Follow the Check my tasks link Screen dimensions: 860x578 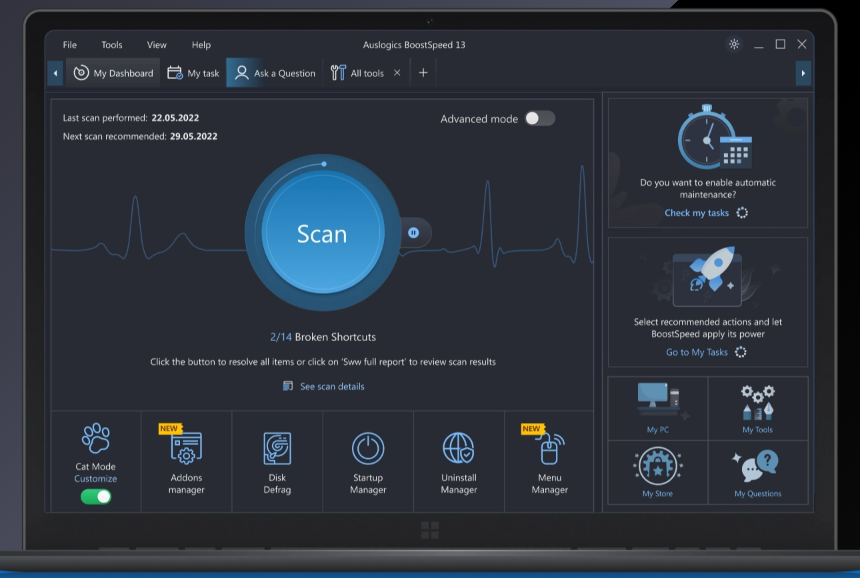coord(698,212)
